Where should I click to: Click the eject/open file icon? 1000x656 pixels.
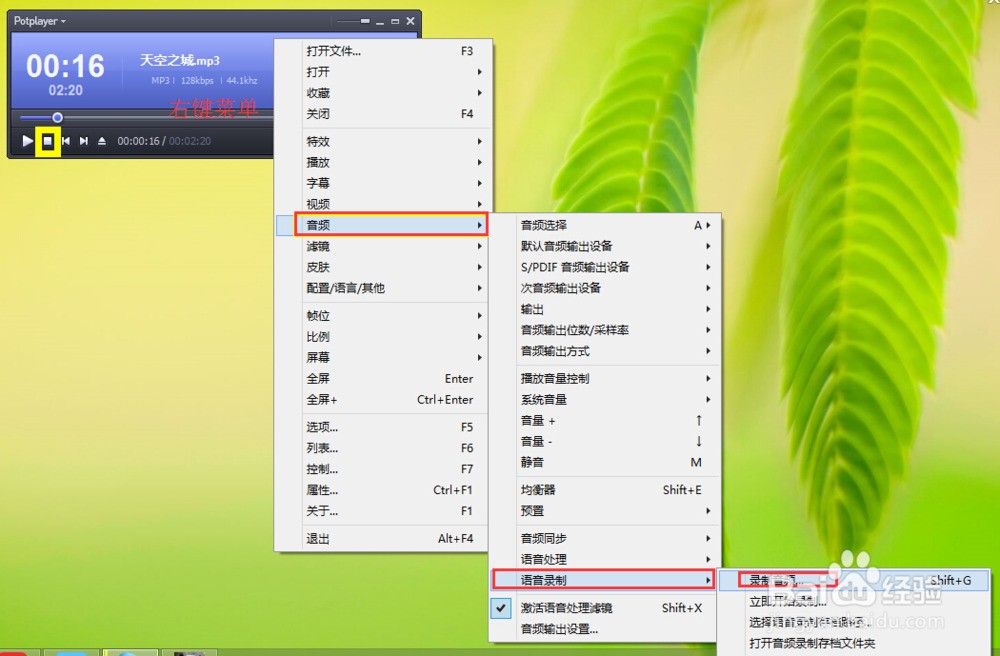pyautogui.click(x=102, y=141)
